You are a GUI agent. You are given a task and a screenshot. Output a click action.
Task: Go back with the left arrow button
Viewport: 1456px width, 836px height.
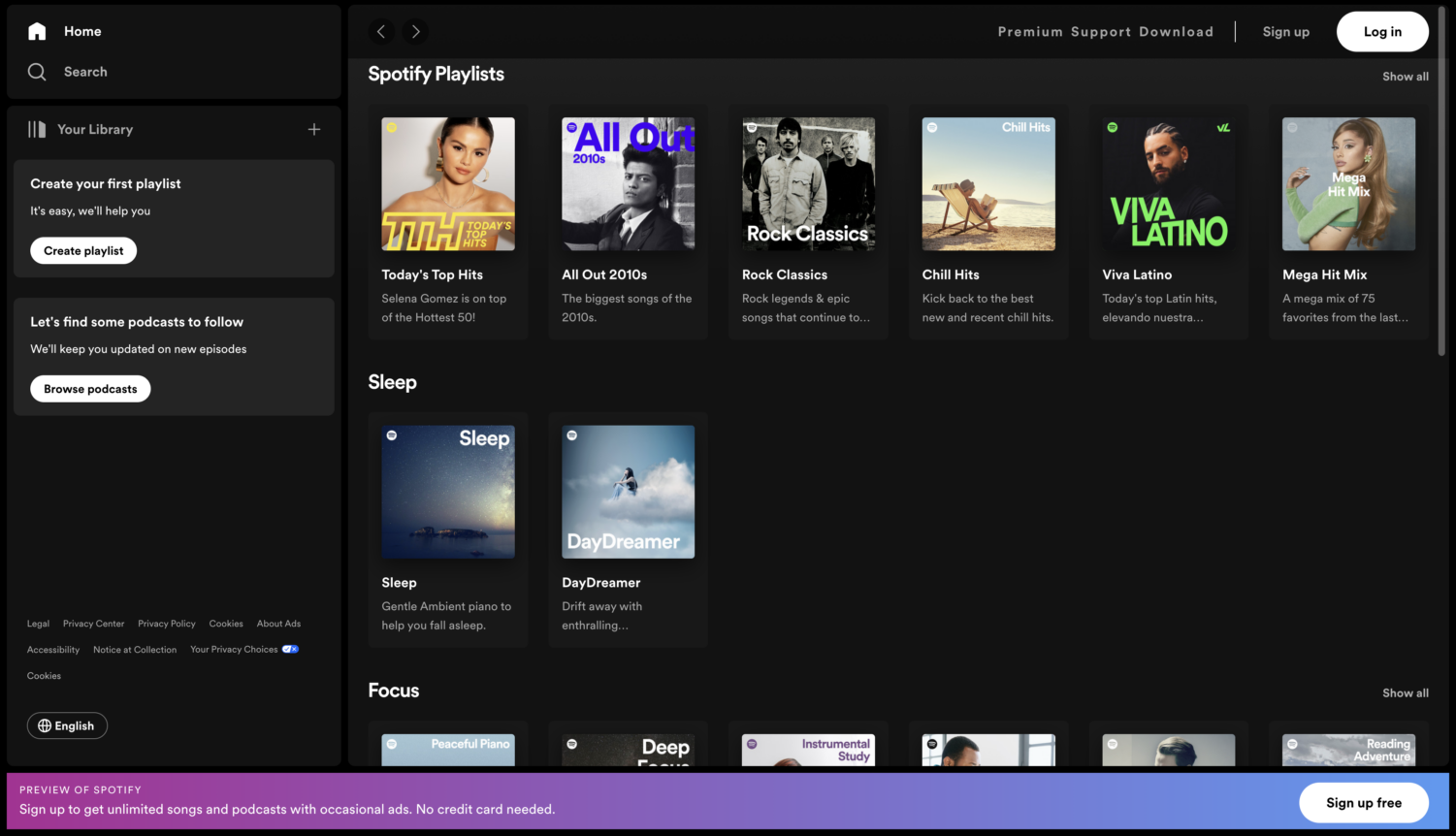381,32
